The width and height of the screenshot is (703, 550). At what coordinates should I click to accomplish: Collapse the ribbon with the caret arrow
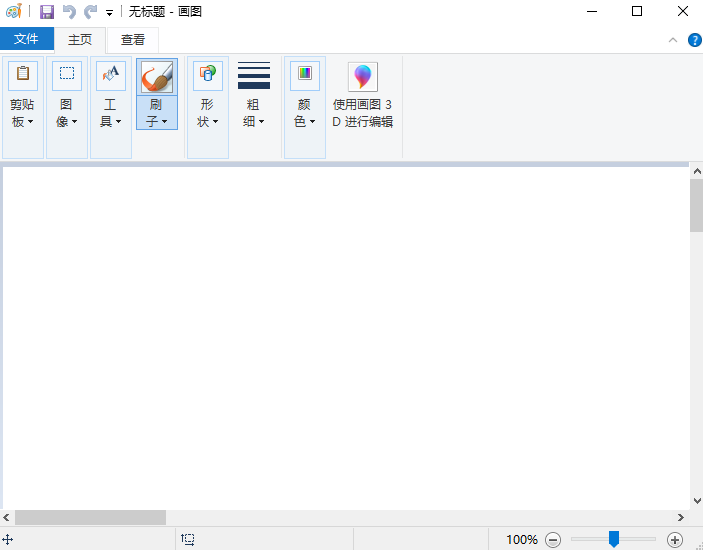tap(673, 40)
